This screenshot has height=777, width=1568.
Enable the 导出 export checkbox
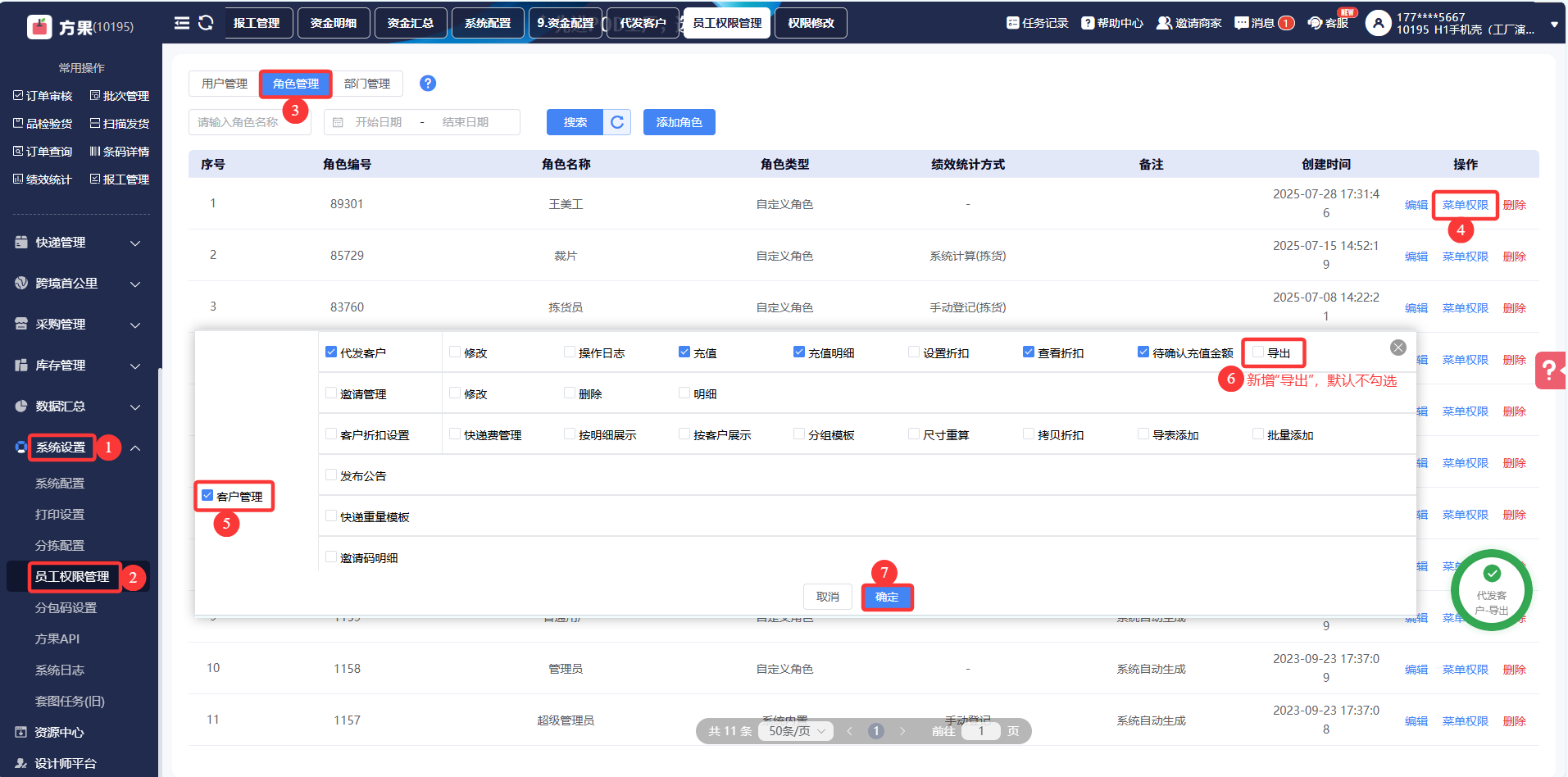click(1258, 352)
